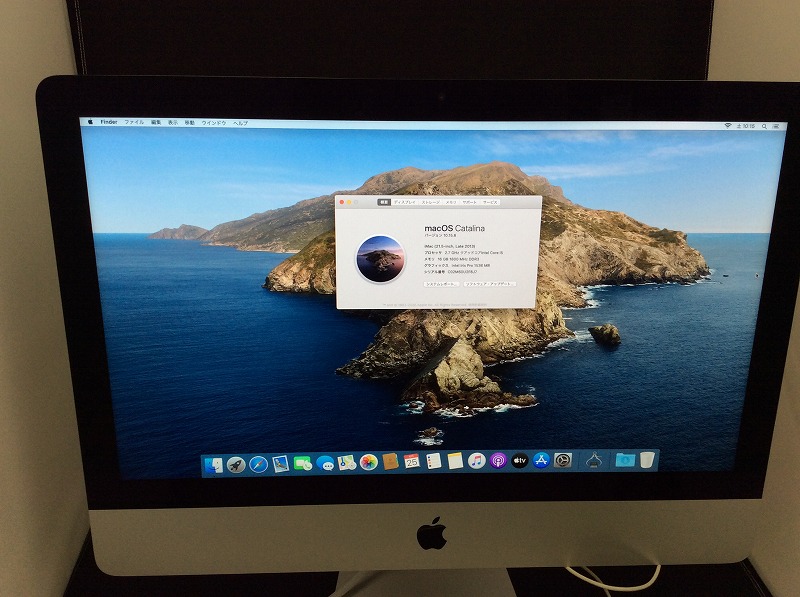
Task: Open the 編集 (Edit) menu
Action: 156,122
